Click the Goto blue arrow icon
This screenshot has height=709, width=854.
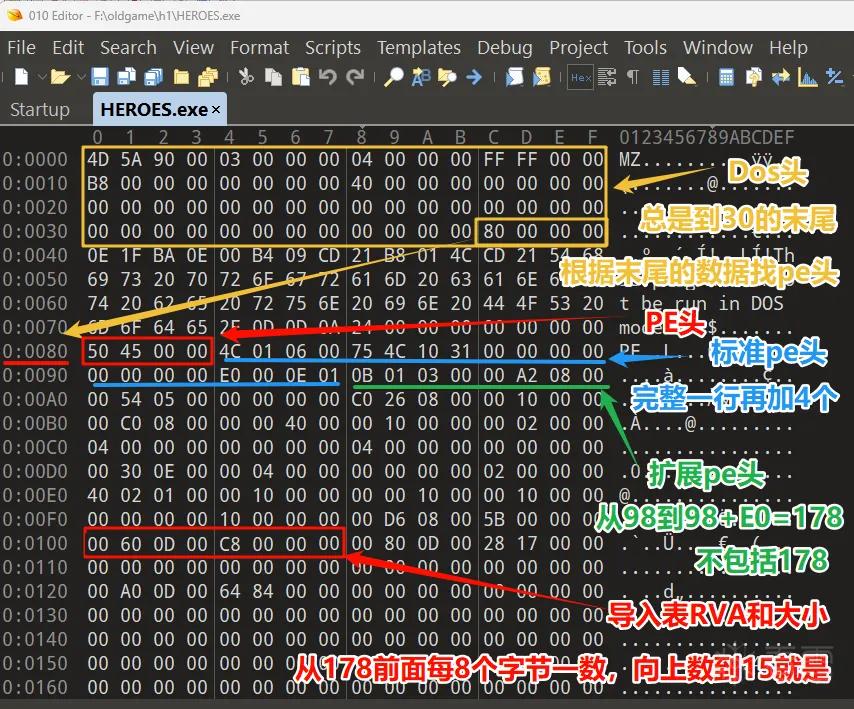point(474,77)
